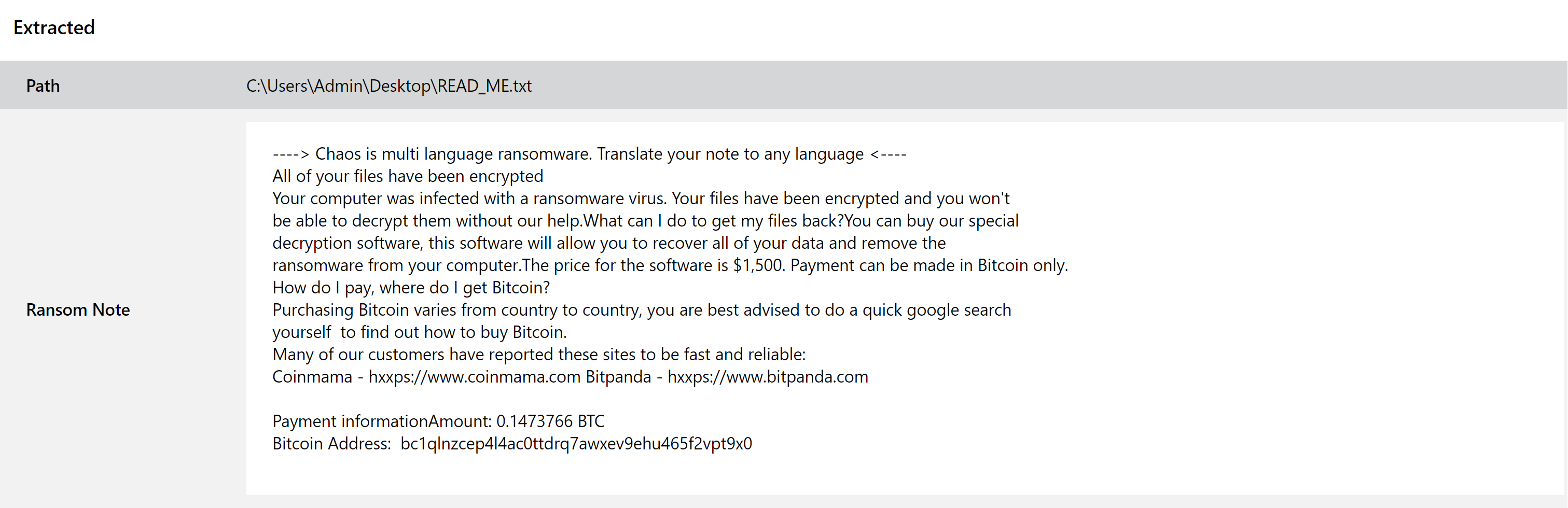Click the bc1q bitcoin address string

[x=576, y=444]
